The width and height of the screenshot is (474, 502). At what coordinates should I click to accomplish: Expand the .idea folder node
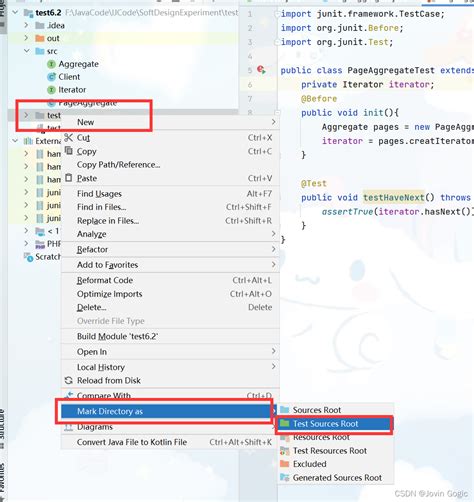click(x=26, y=25)
